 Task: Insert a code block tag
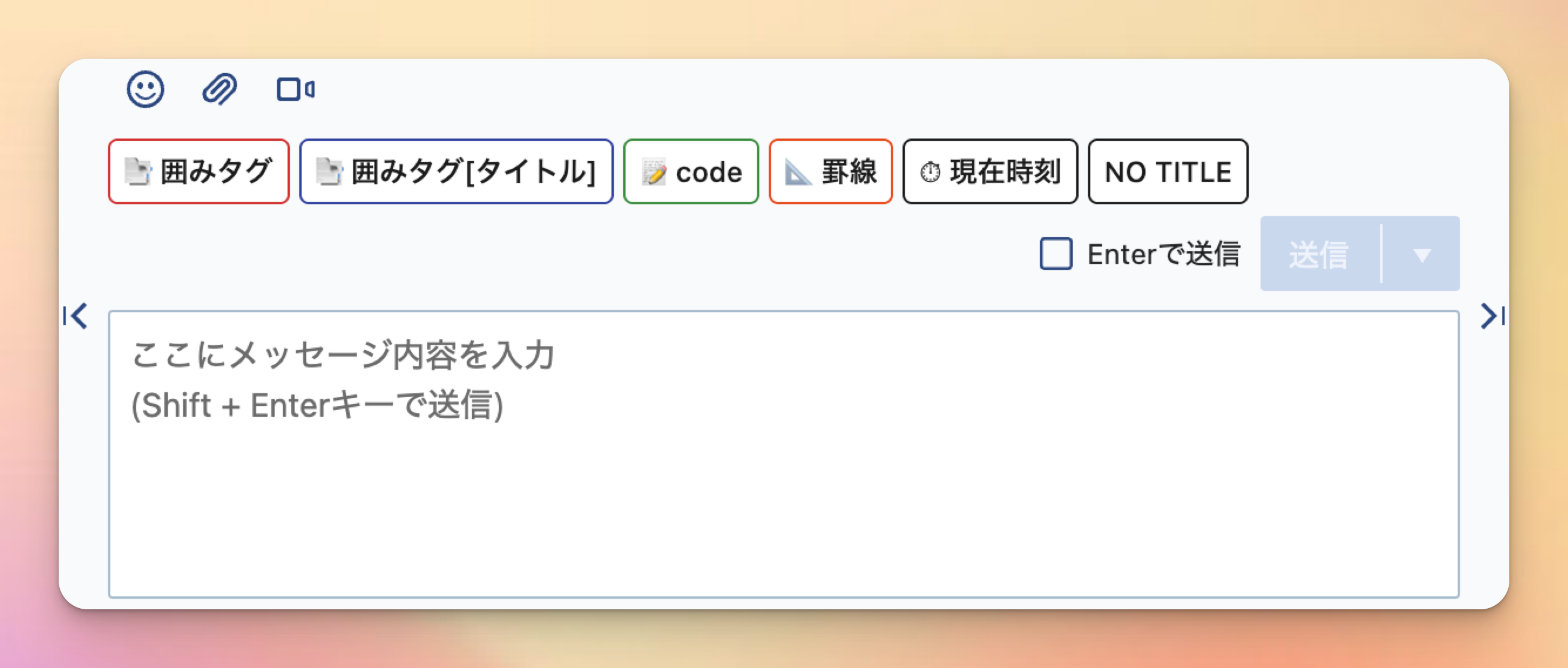tap(691, 171)
